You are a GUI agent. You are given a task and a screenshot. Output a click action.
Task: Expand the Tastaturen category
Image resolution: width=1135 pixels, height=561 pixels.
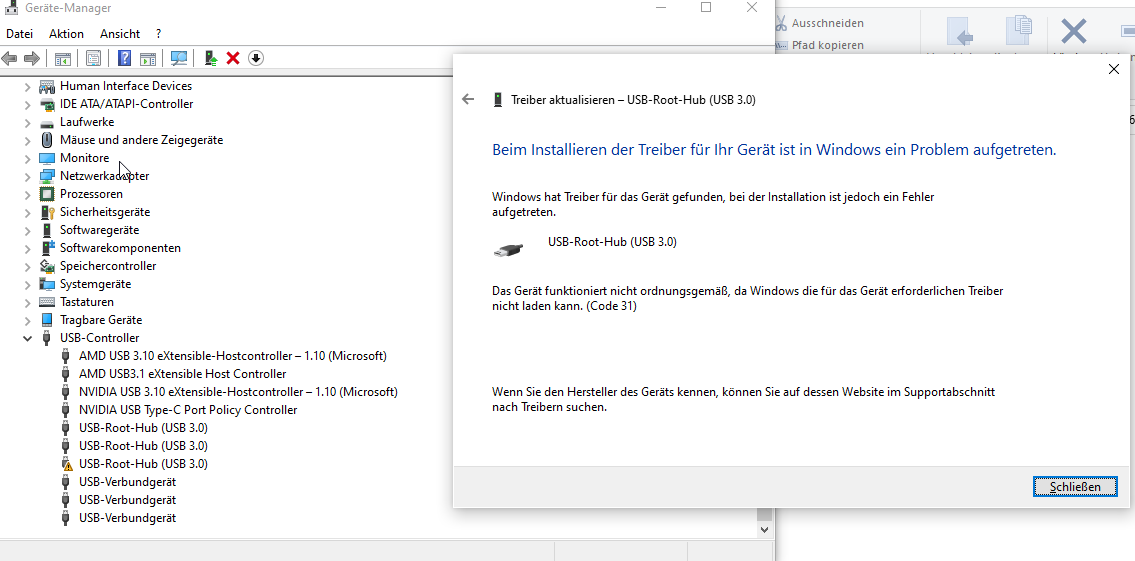(28, 302)
